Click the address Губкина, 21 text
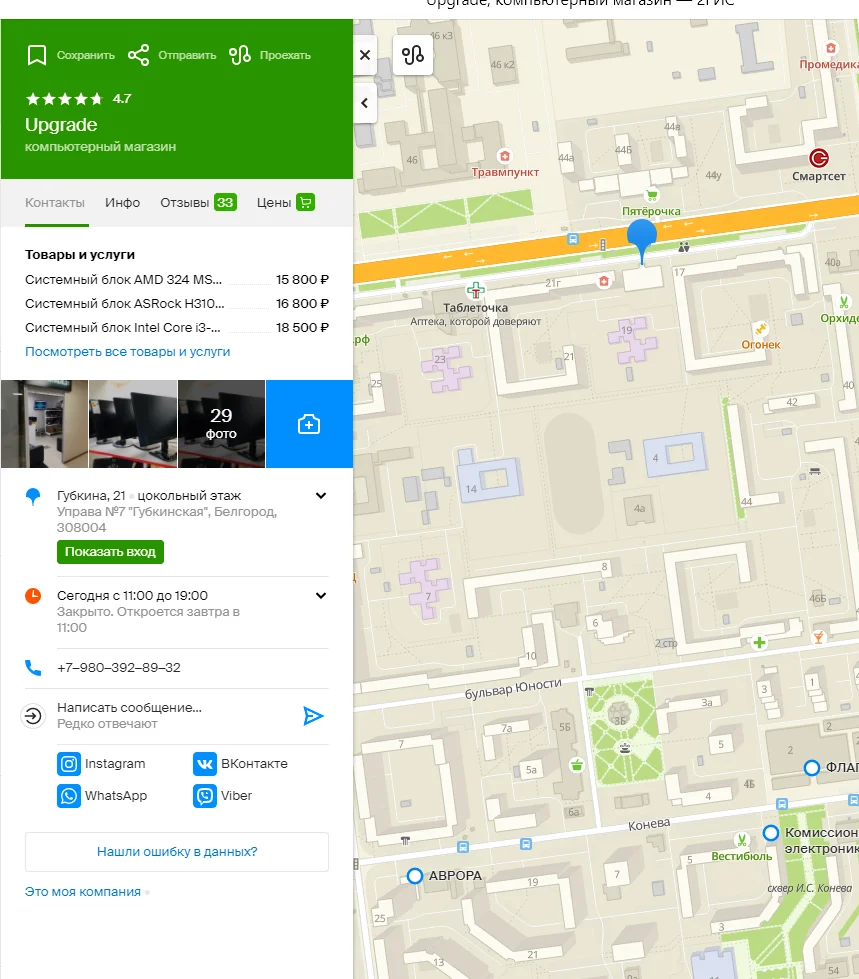Image resolution: width=859 pixels, height=979 pixels. pyautogui.click(x=91, y=496)
